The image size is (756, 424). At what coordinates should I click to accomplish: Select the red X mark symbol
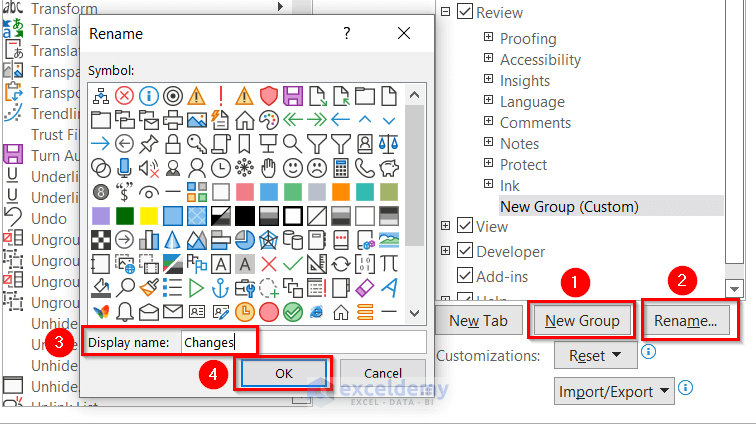point(269,264)
